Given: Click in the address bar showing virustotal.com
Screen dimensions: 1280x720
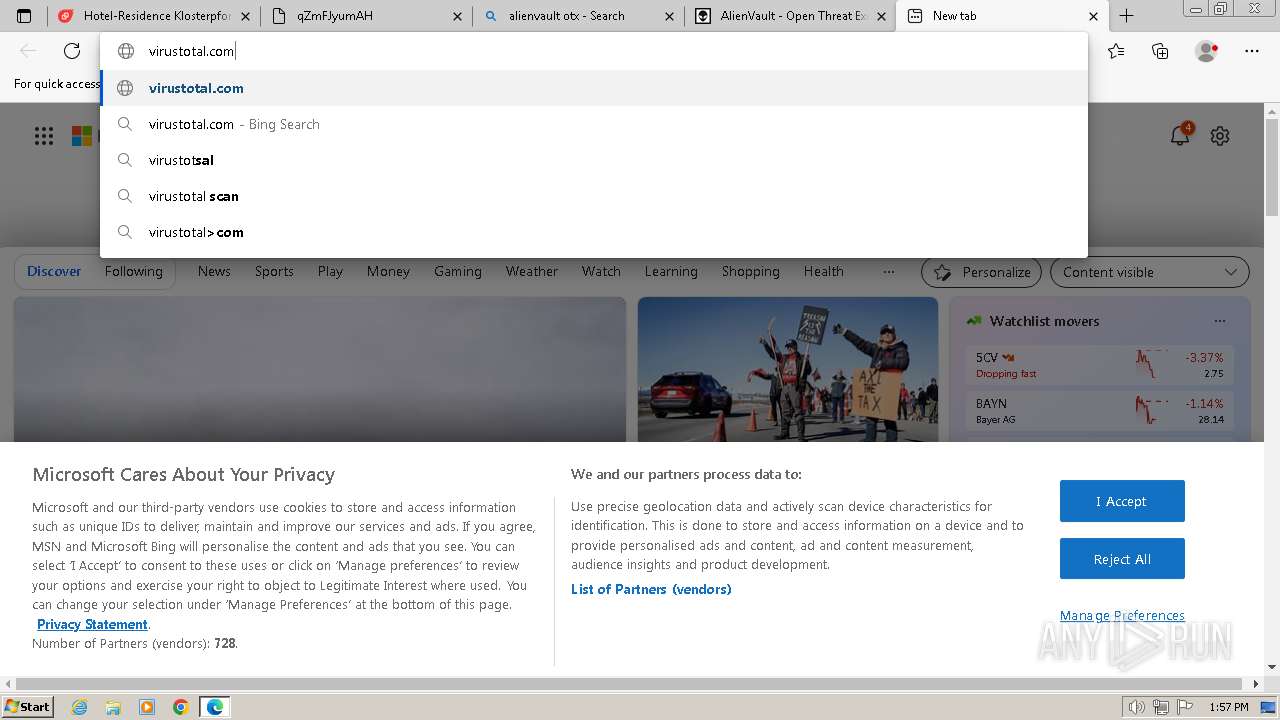Looking at the screenshot, I should coord(594,51).
